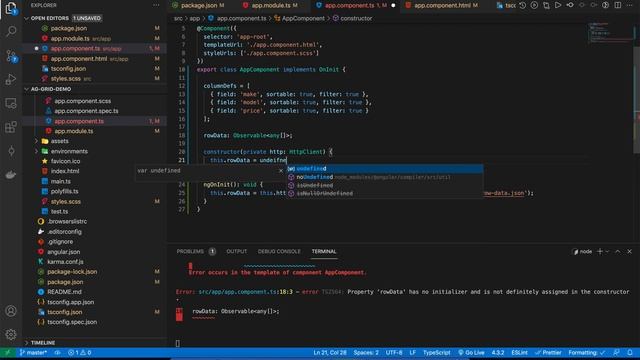Screen dimensions: 640x360
Task: Open the Problems panel tab
Action: (x=196, y=251)
